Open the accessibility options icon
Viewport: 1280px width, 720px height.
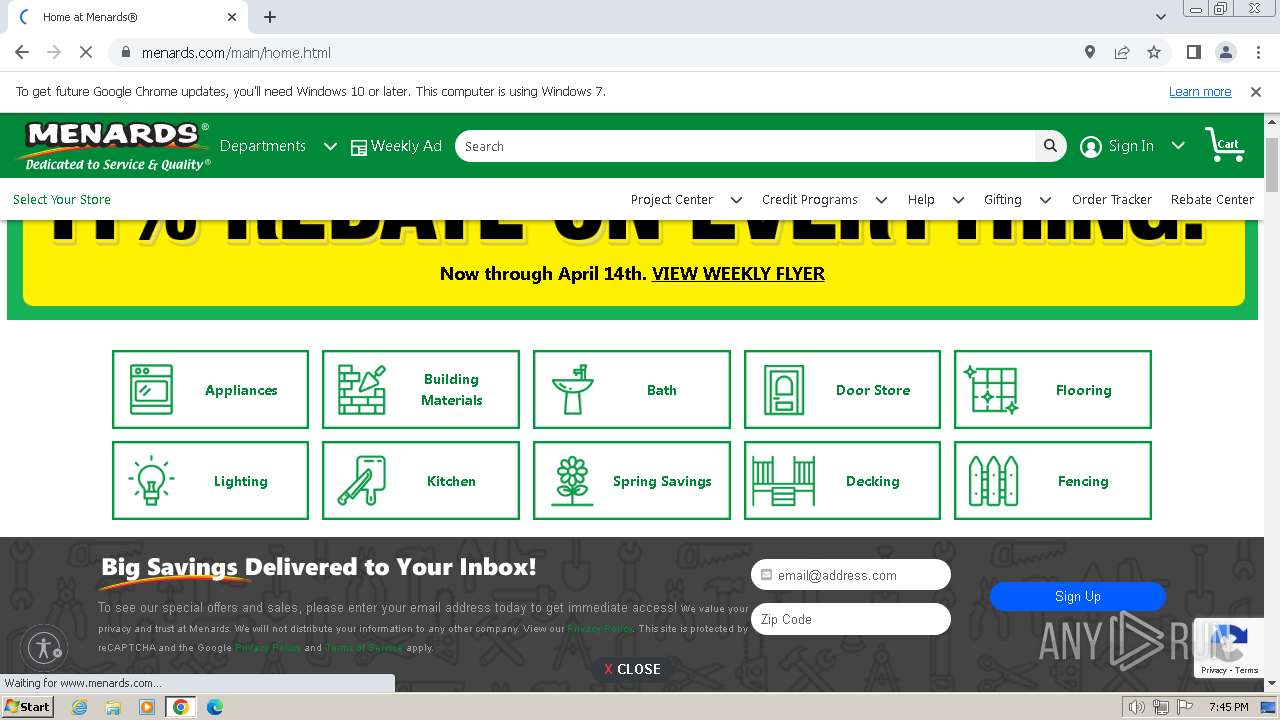pos(45,648)
